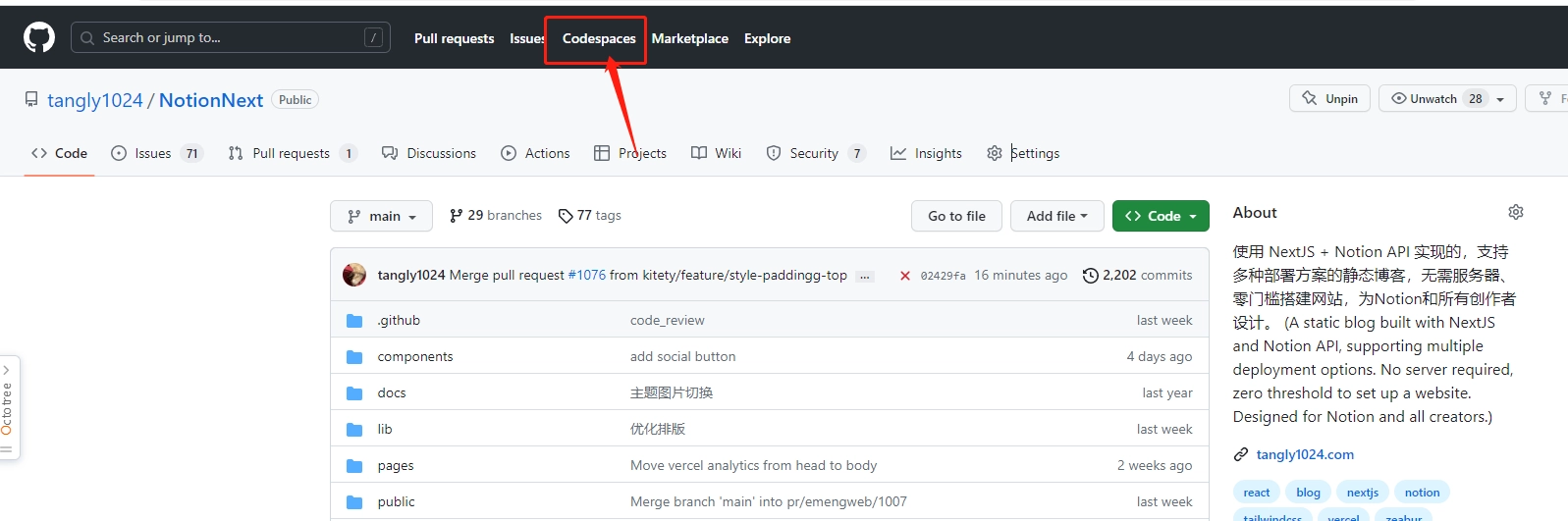Open the GitHub logo homepage

click(x=39, y=38)
